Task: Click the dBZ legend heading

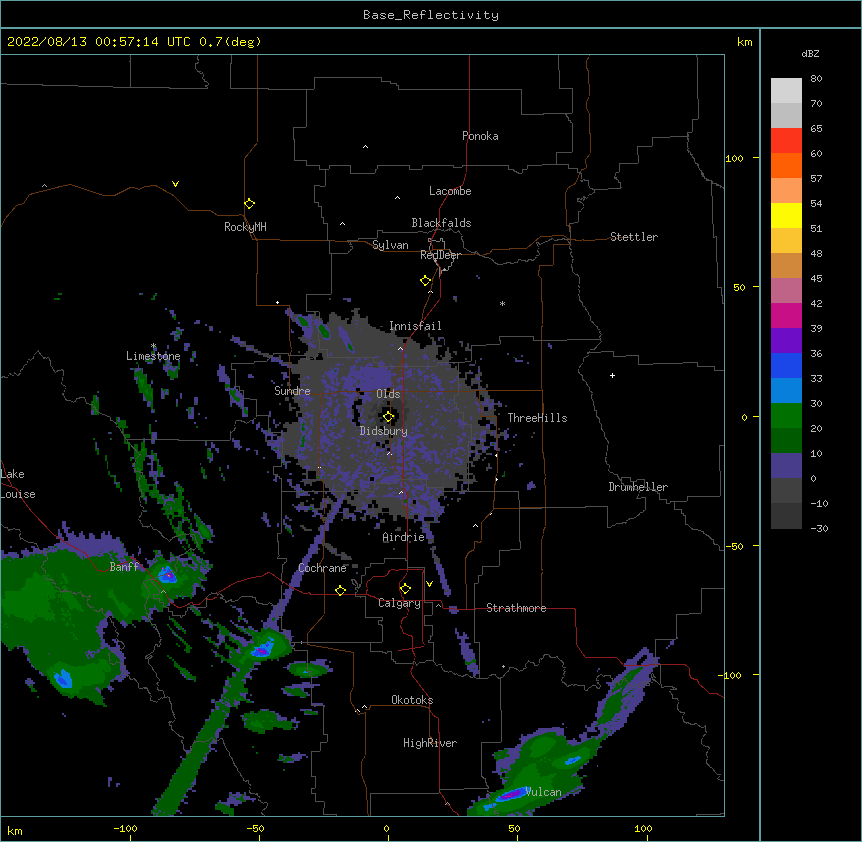Action: 810,53
